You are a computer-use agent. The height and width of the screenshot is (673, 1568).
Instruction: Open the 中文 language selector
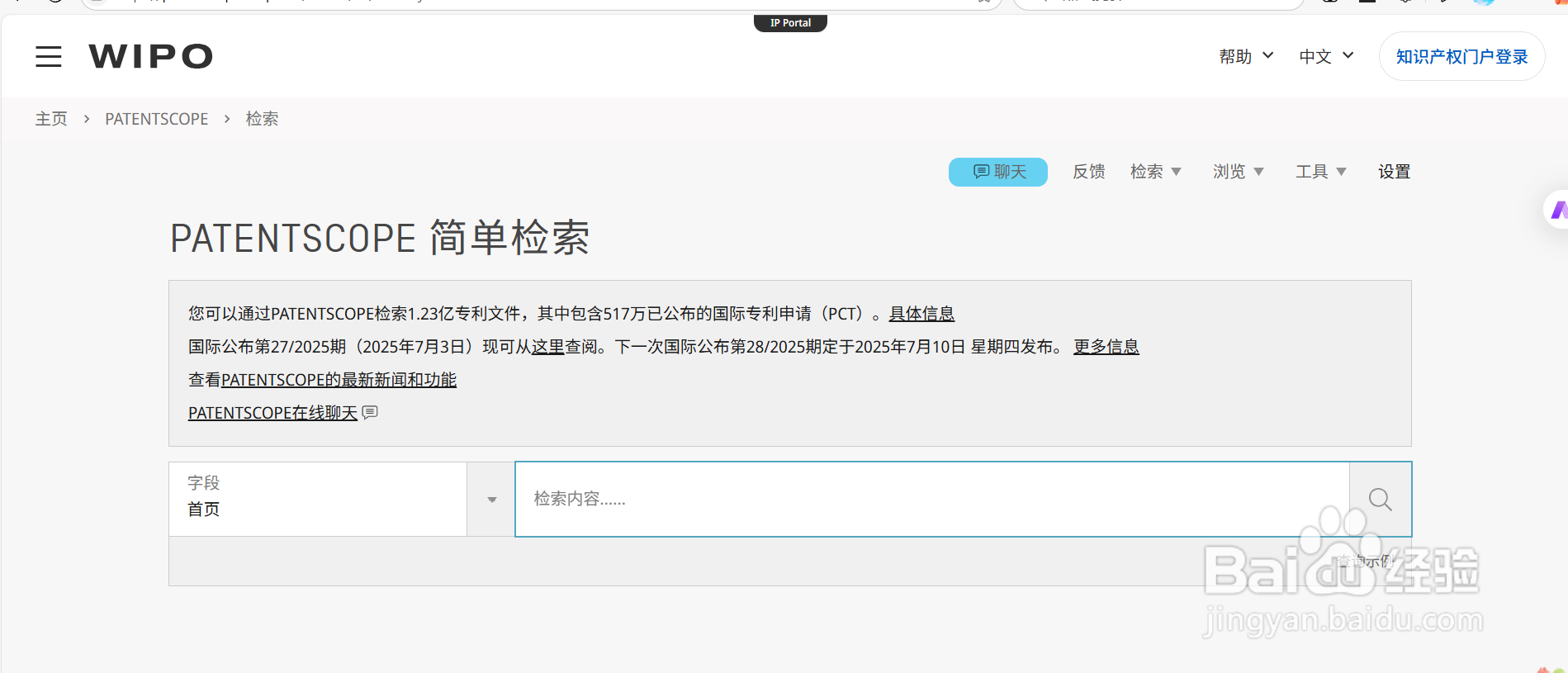[1326, 56]
